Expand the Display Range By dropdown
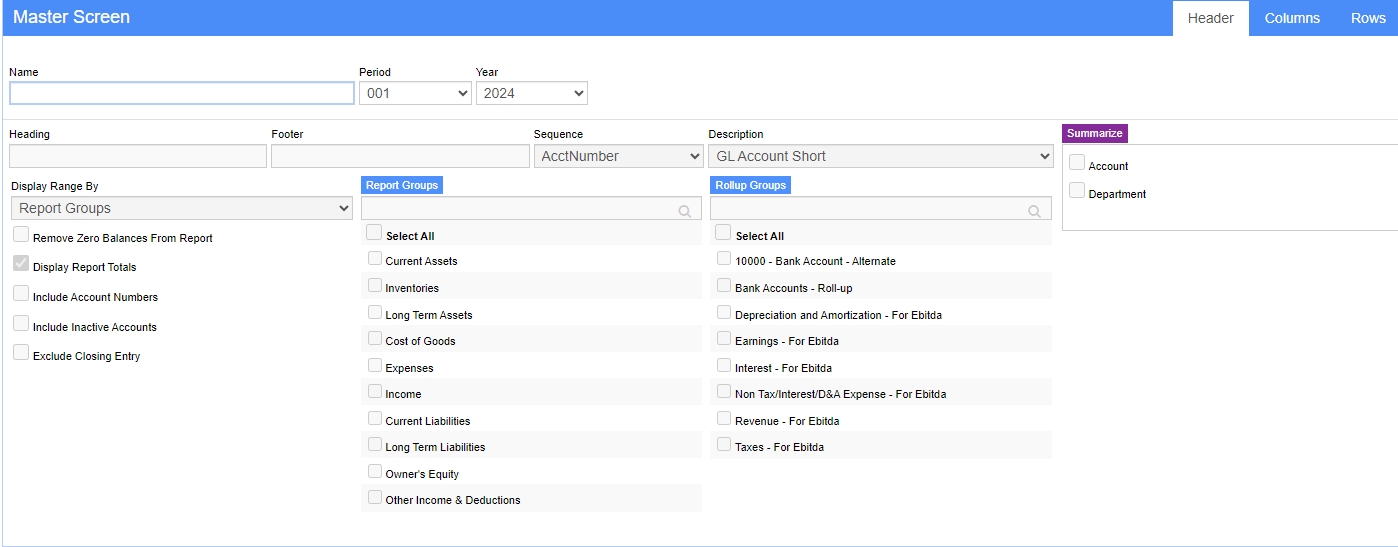The width and height of the screenshot is (1398, 547). coord(182,208)
